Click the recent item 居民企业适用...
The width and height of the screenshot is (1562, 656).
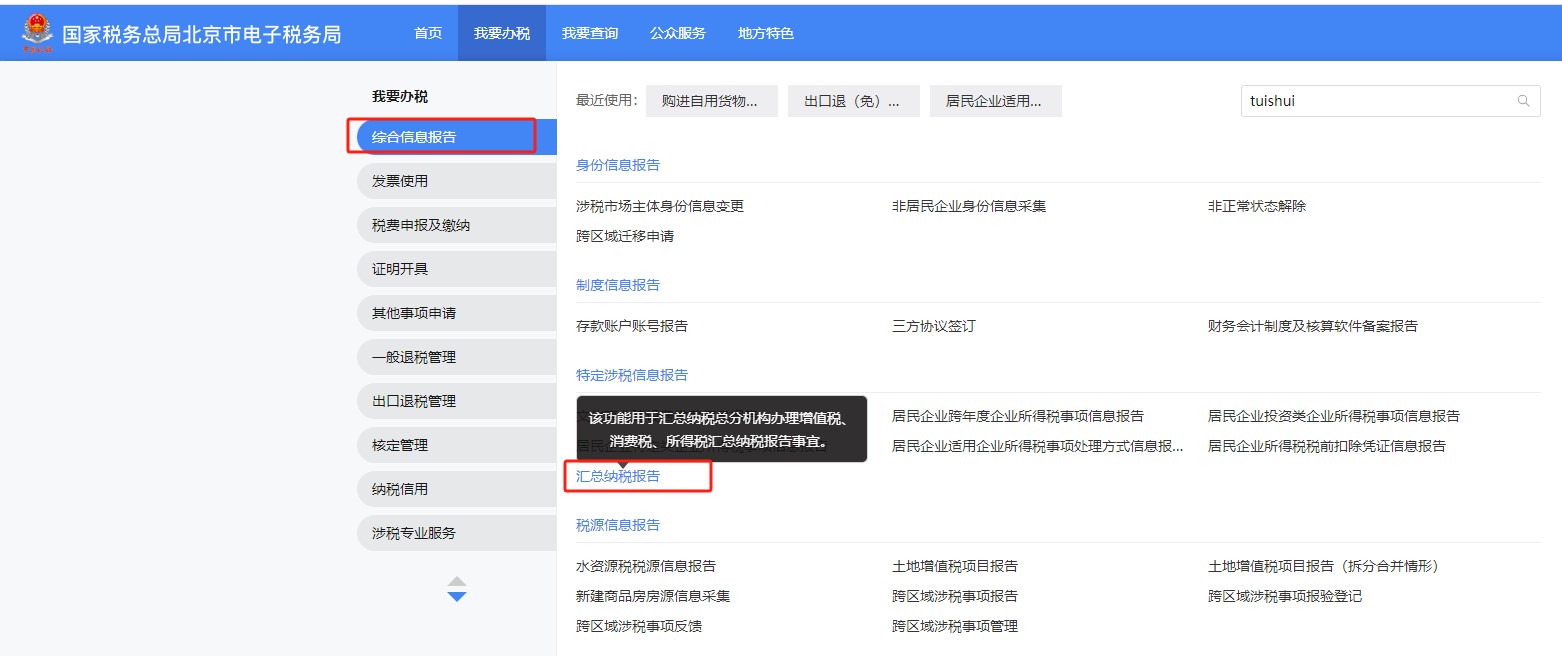click(996, 101)
